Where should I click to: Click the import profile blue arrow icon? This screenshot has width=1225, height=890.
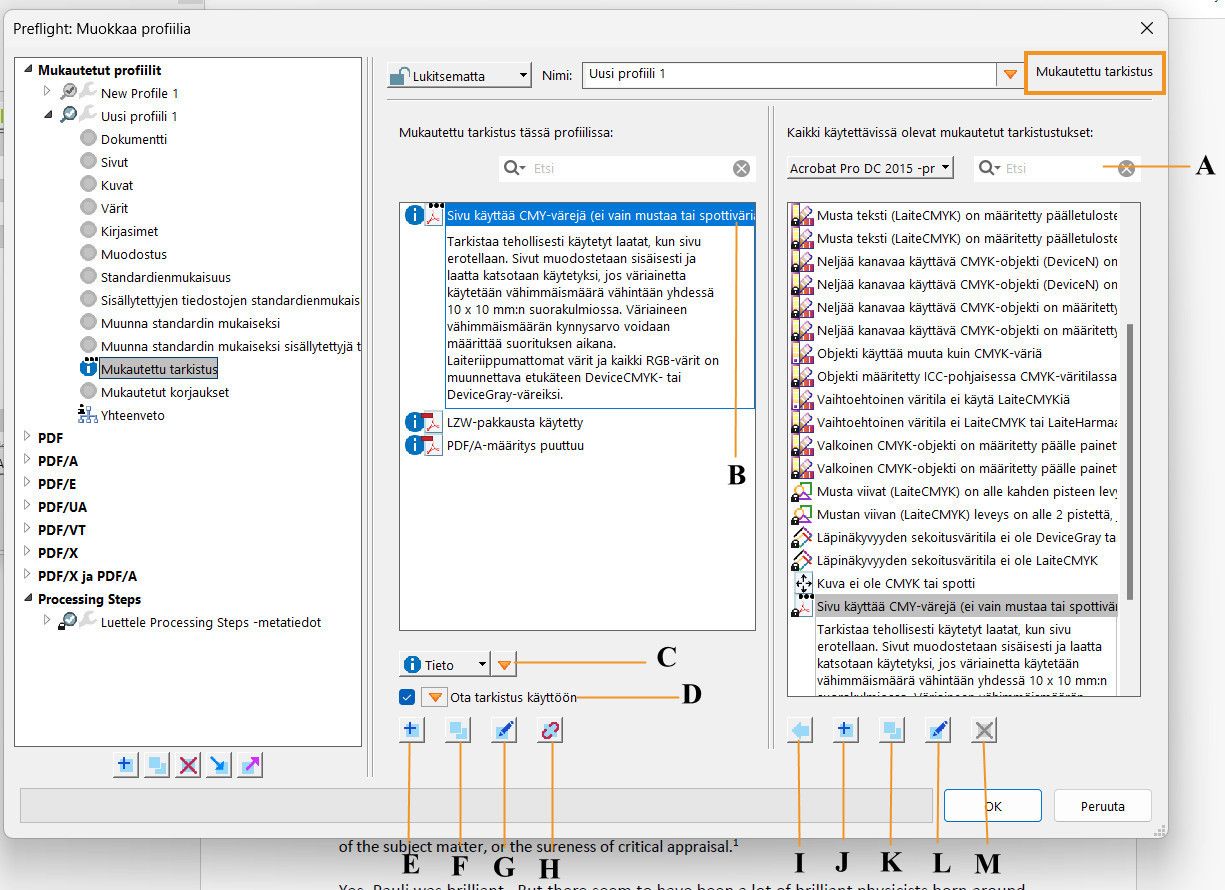coord(219,765)
